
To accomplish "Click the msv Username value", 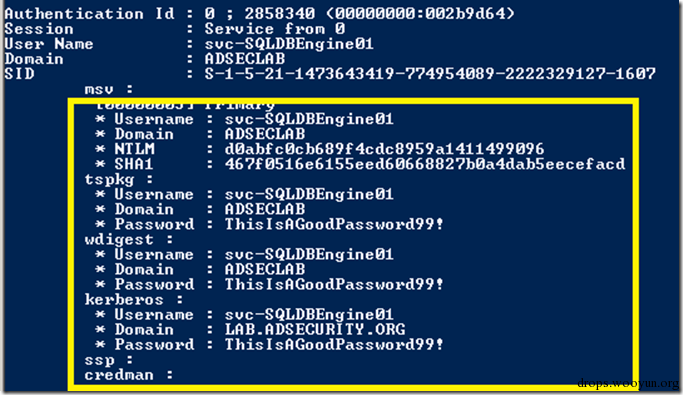I will [309, 119].
